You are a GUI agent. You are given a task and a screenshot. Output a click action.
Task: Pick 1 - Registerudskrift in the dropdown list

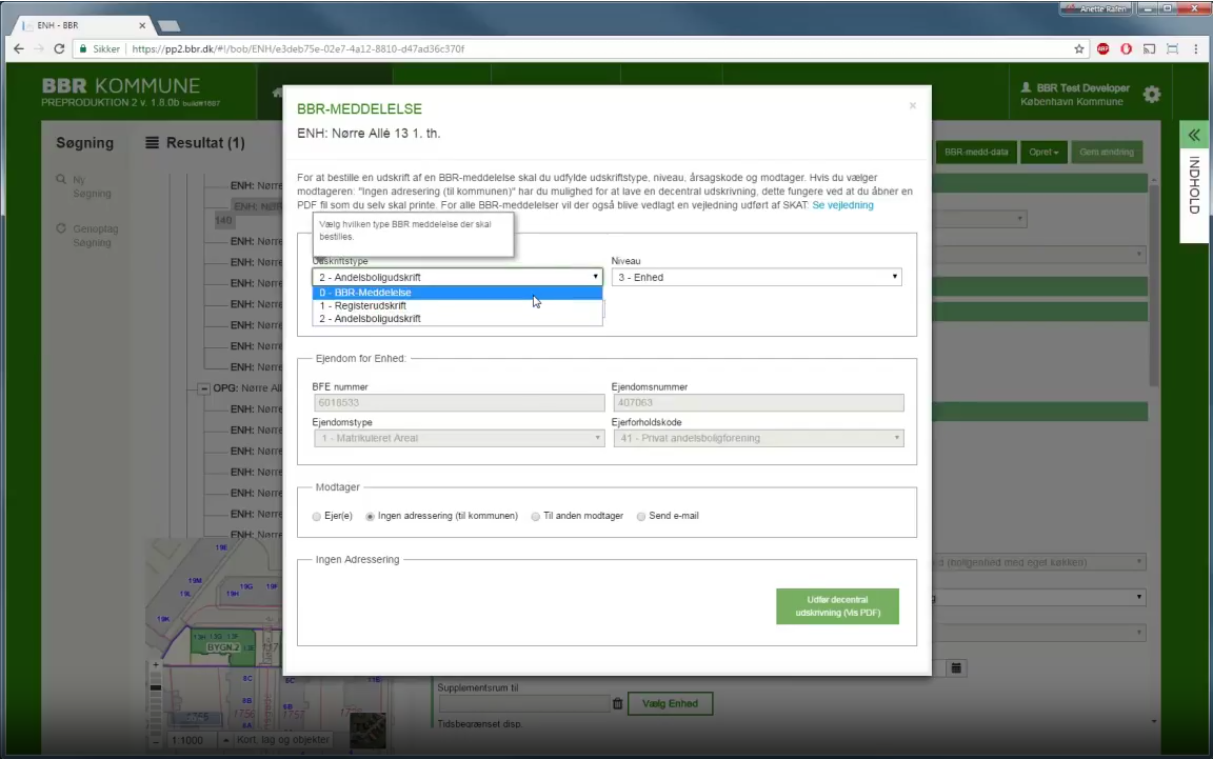(x=457, y=306)
